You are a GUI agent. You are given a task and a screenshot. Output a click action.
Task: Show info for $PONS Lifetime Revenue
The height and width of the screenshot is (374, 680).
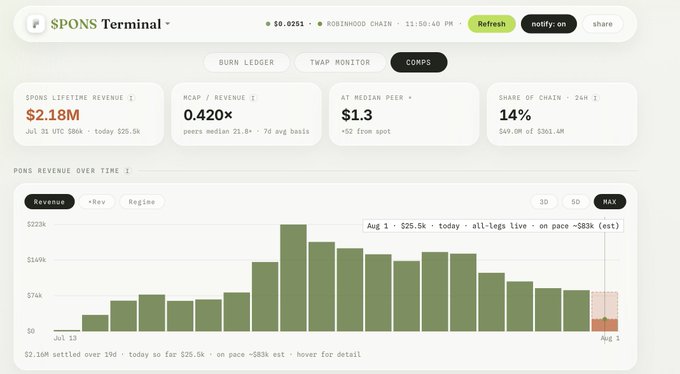[131, 98]
